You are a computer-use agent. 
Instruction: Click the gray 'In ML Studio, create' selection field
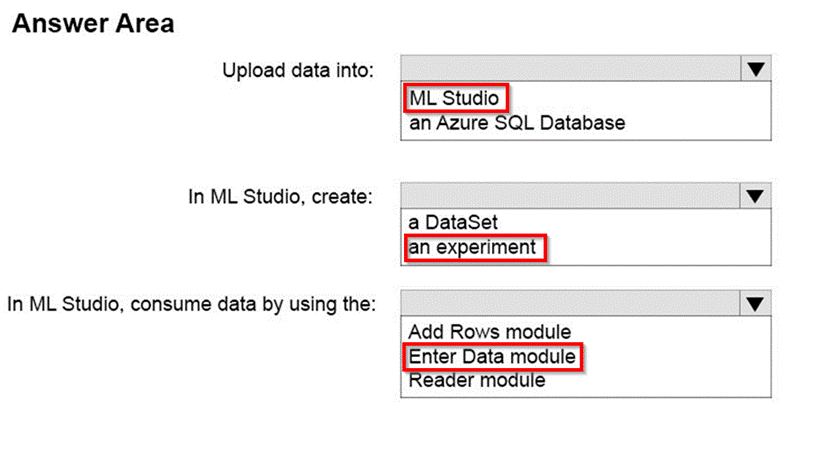570,195
